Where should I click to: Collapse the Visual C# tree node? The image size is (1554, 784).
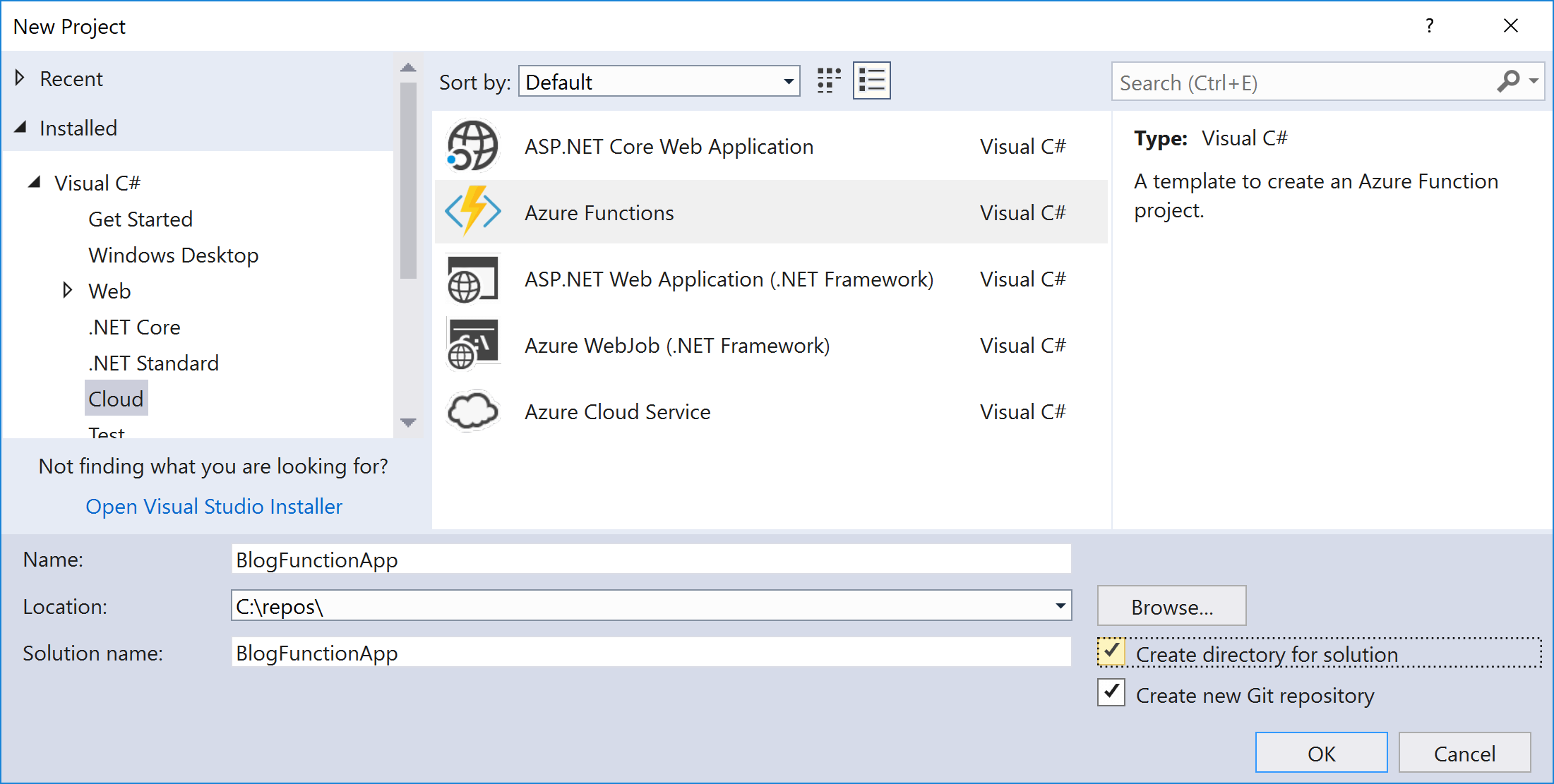[35, 182]
